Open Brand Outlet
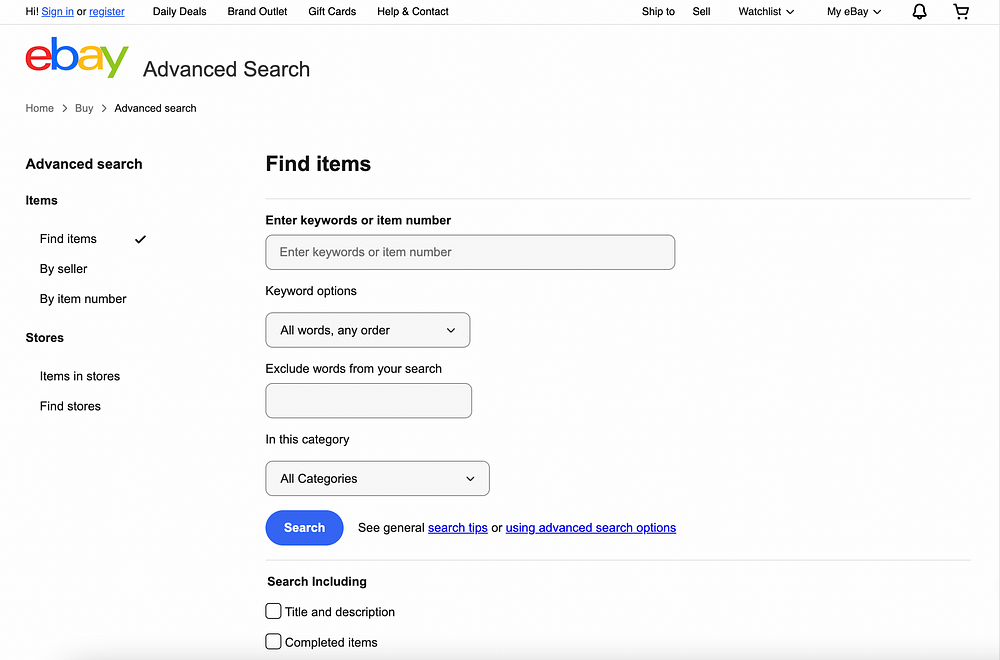 (257, 11)
